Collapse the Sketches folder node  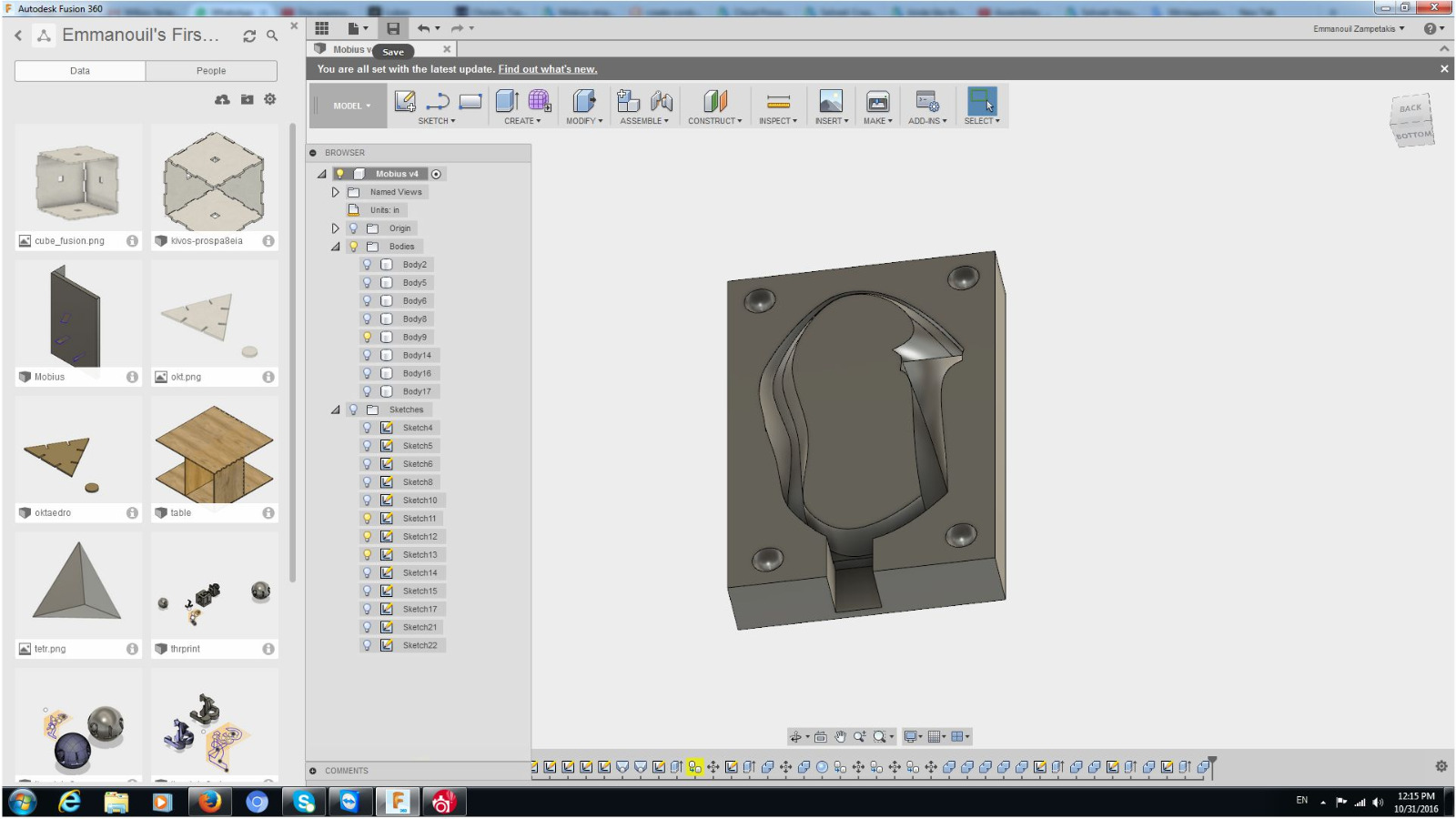(x=335, y=410)
